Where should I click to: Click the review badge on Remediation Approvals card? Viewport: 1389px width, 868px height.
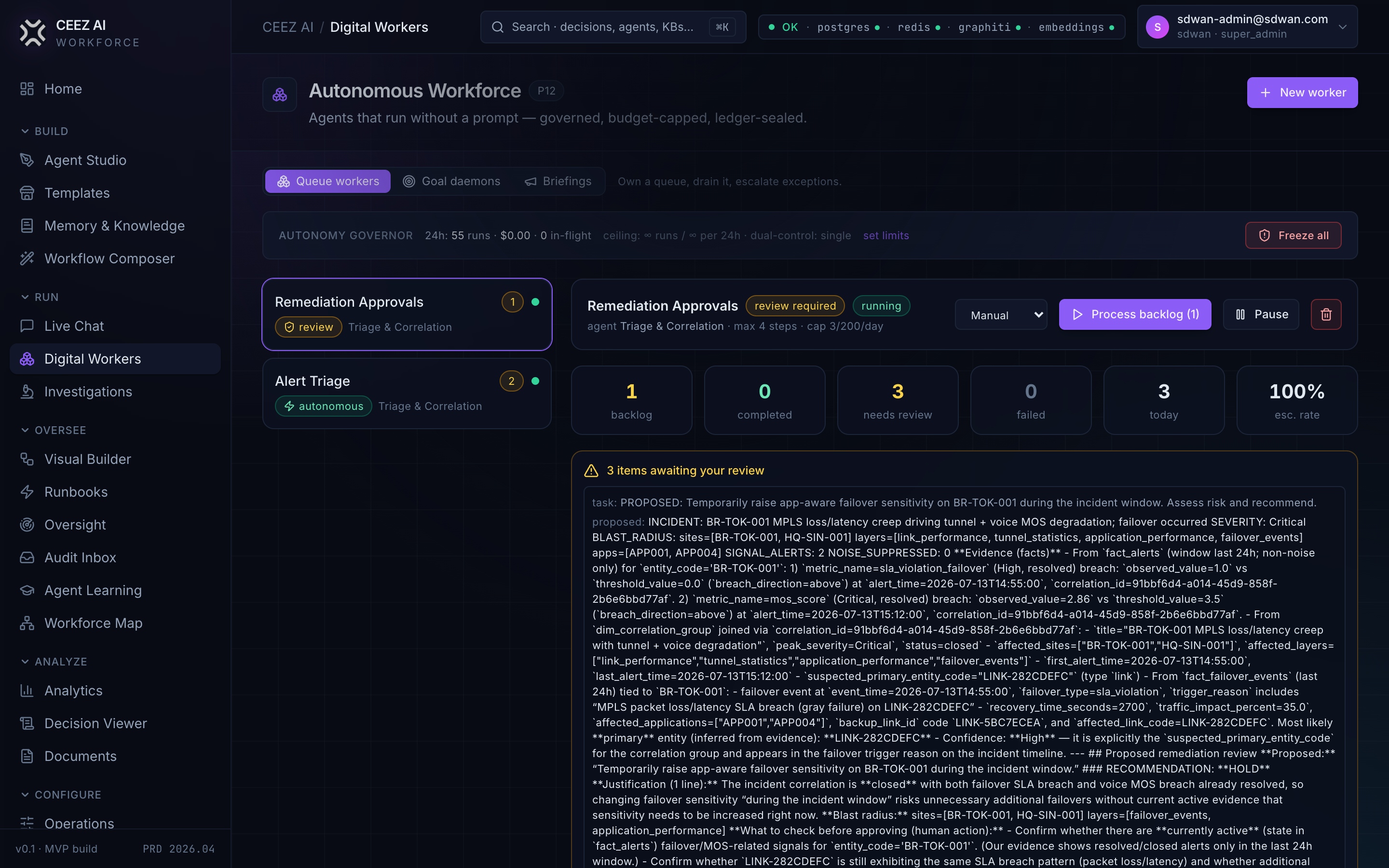(x=308, y=327)
